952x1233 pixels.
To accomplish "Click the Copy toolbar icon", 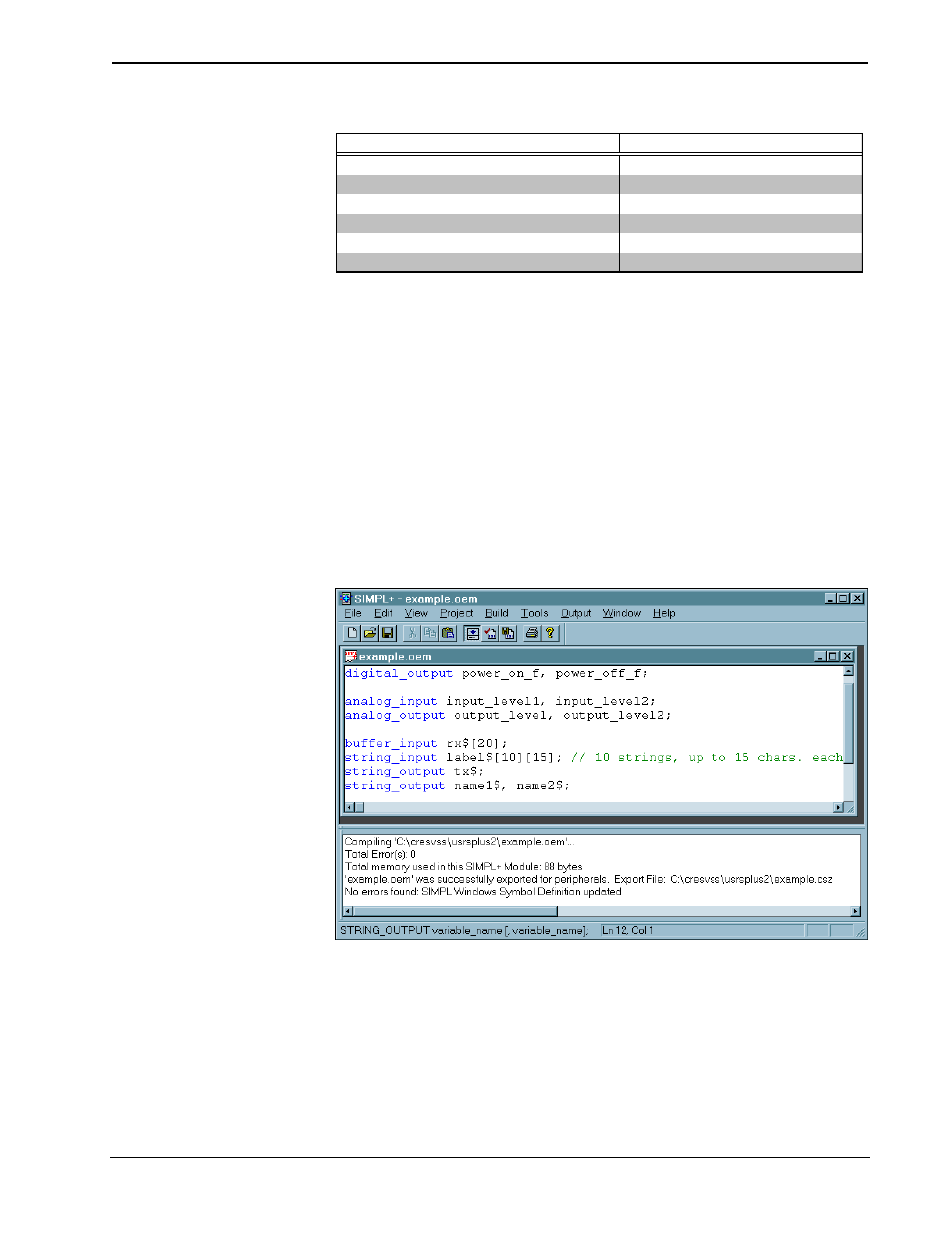I will 430,633.
